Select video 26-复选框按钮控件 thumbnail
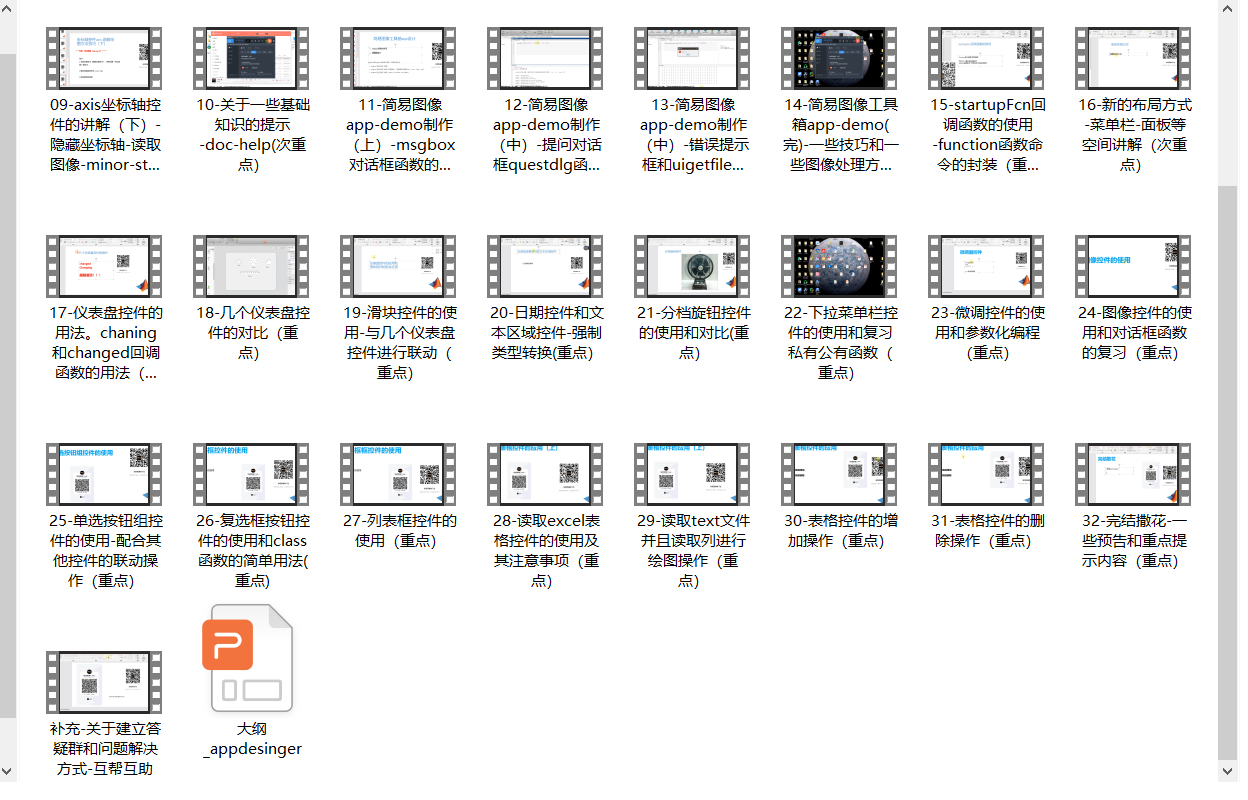This screenshot has width=1248, height=800. [x=251, y=474]
